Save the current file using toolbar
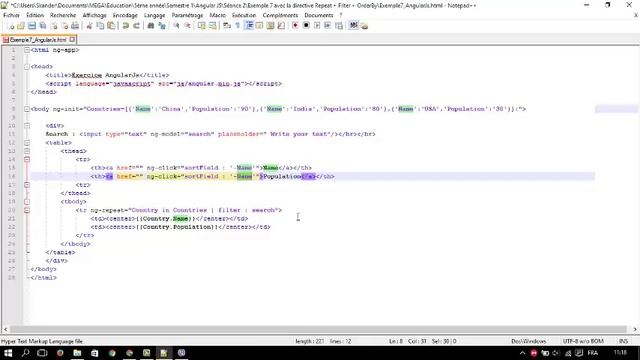This screenshot has width=640, height=360. (32, 26)
